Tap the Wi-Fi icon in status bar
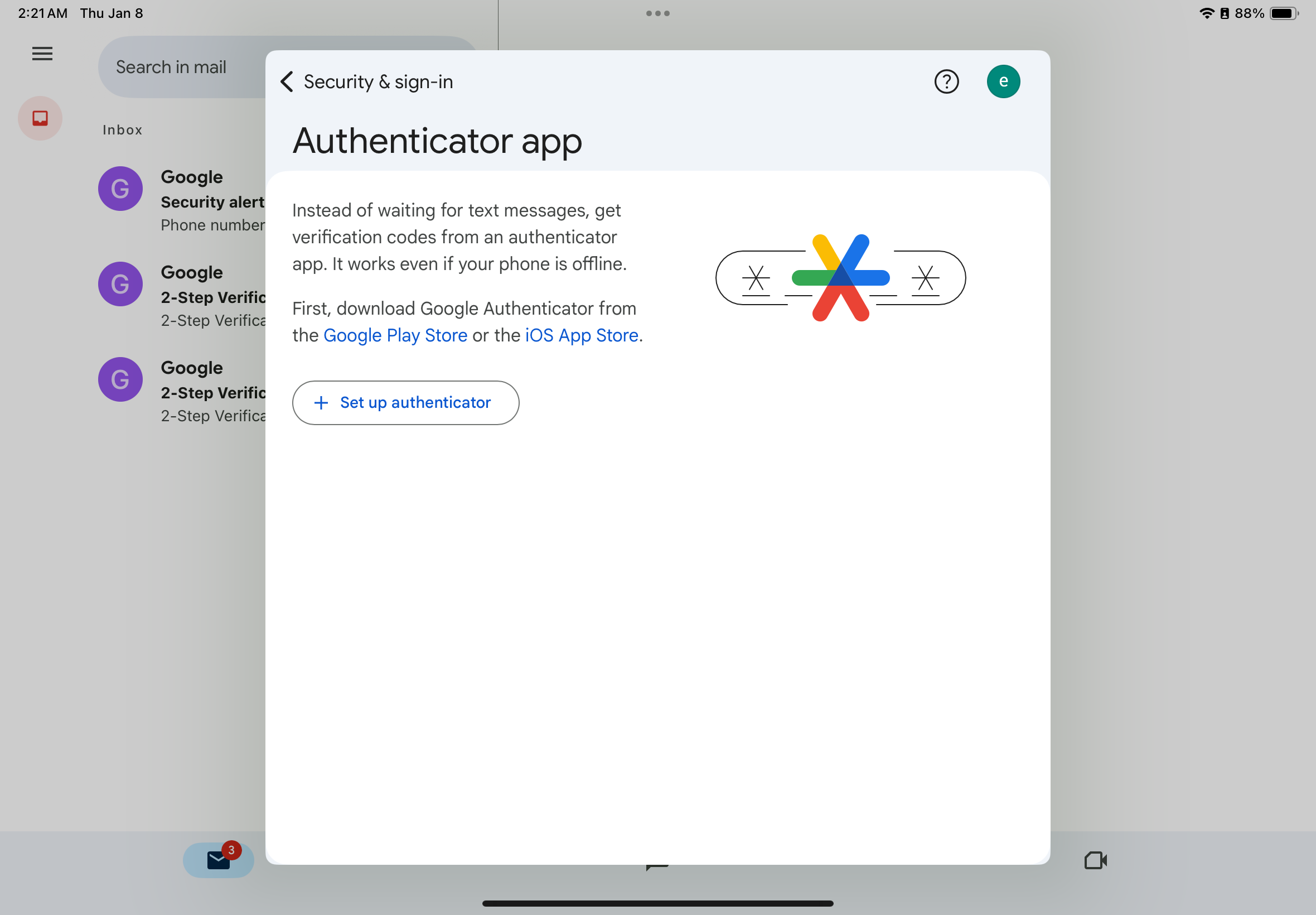The height and width of the screenshot is (915, 1316). click(x=1207, y=13)
